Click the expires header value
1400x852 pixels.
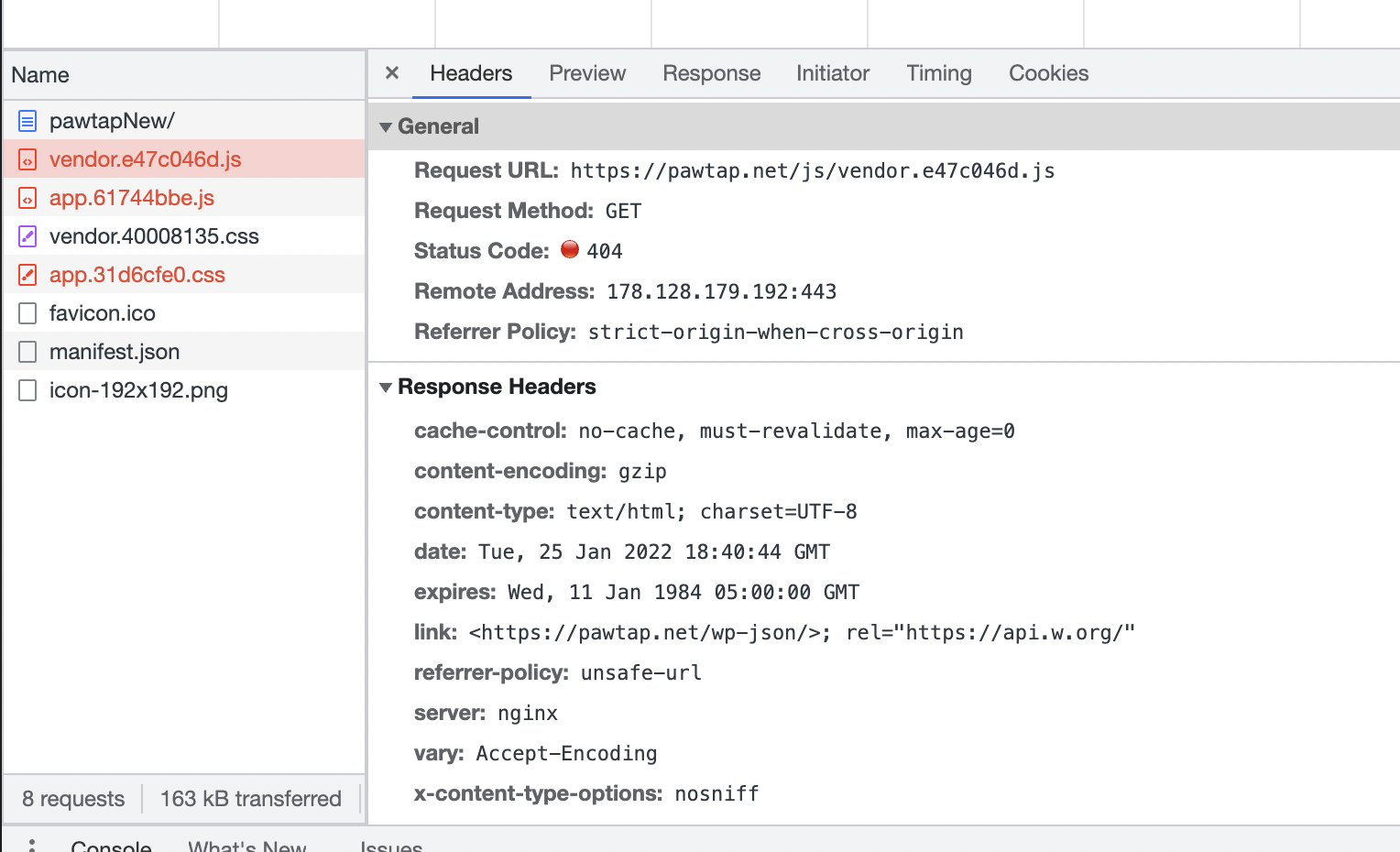(x=684, y=593)
